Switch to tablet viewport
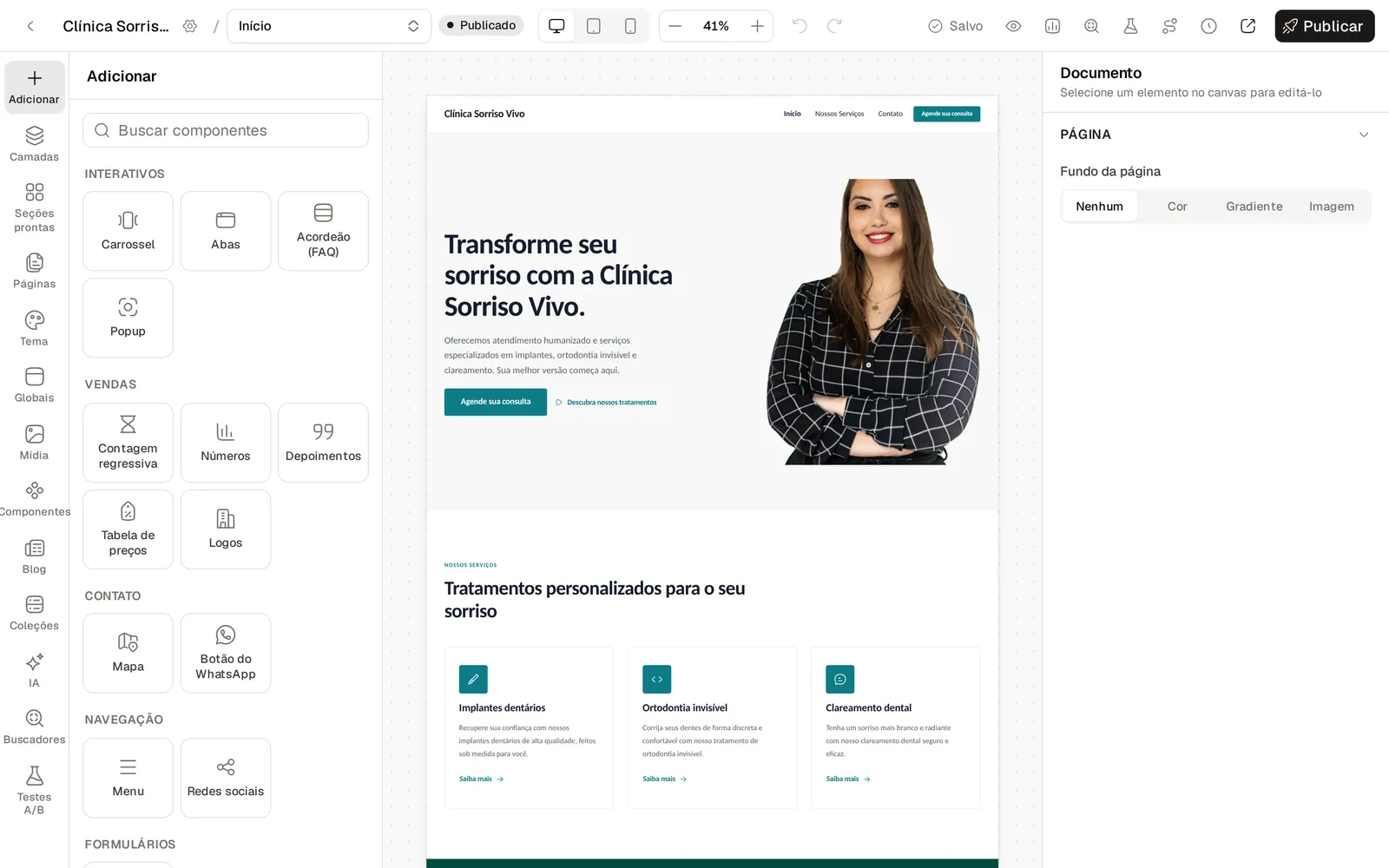This screenshot has width=1389, height=868. [594, 26]
